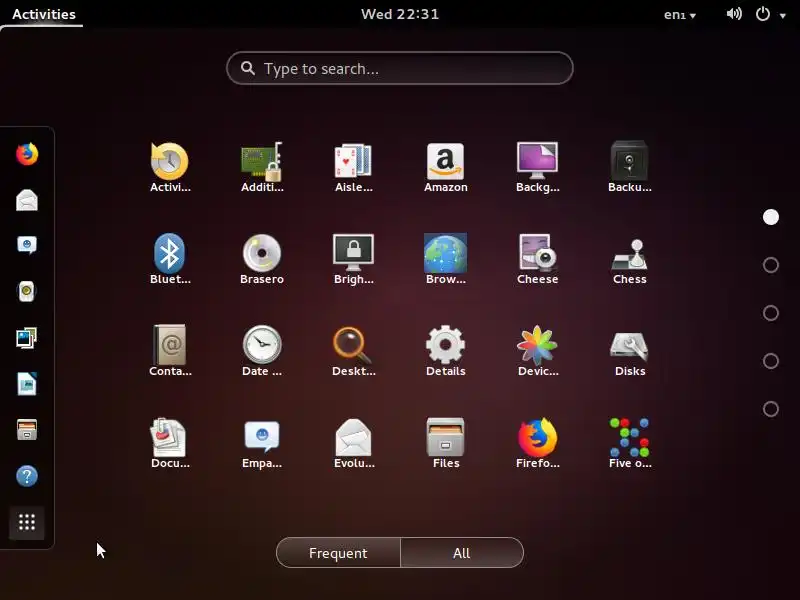Open the Details gear app
The image size is (800, 600).
coord(445,351)
